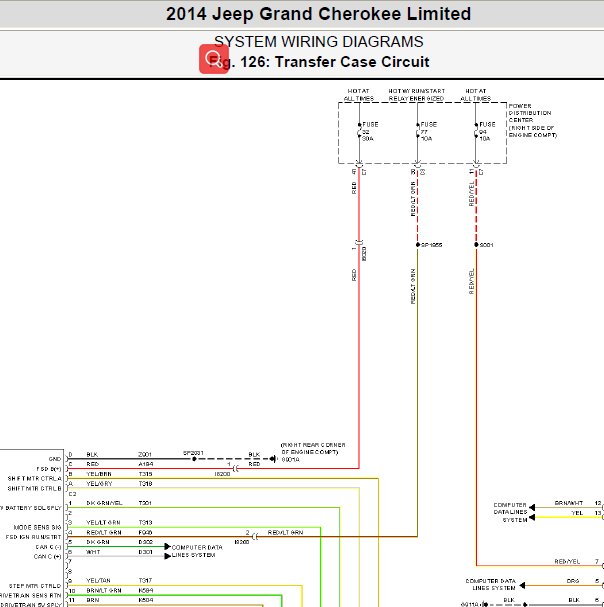Viewport: 604px width, 607px height.
Task: Click 'HOT AT ALL TIMES' above Fuse 32
Action: [x=359, y=95]
